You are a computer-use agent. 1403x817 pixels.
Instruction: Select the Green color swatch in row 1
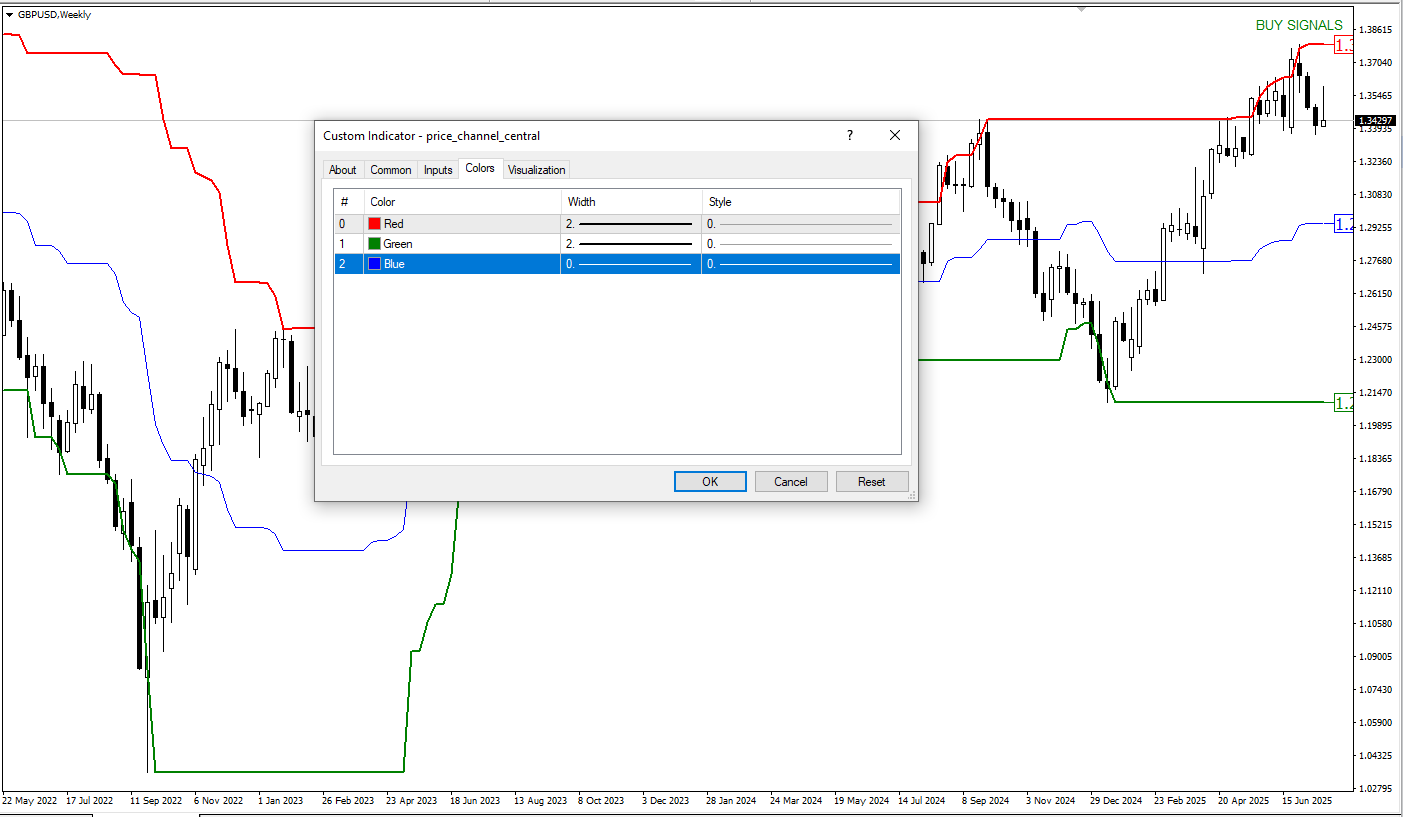click(375, 244)
